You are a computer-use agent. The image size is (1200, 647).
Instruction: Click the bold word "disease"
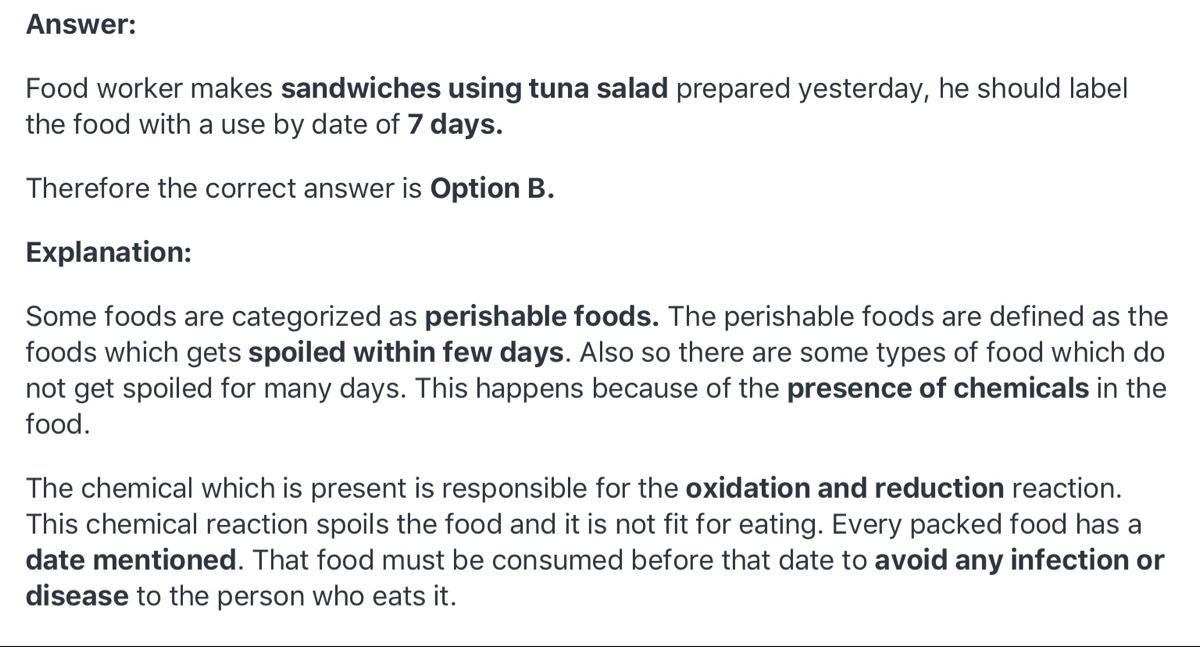77,597
